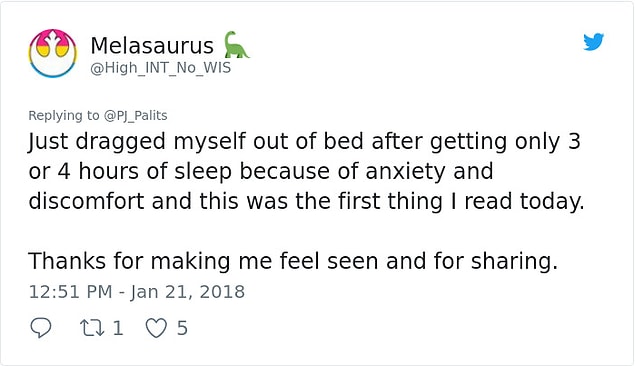Screen dimensions: 635x366
Task: Open the reply speech bubble icon
Action: 41,328
